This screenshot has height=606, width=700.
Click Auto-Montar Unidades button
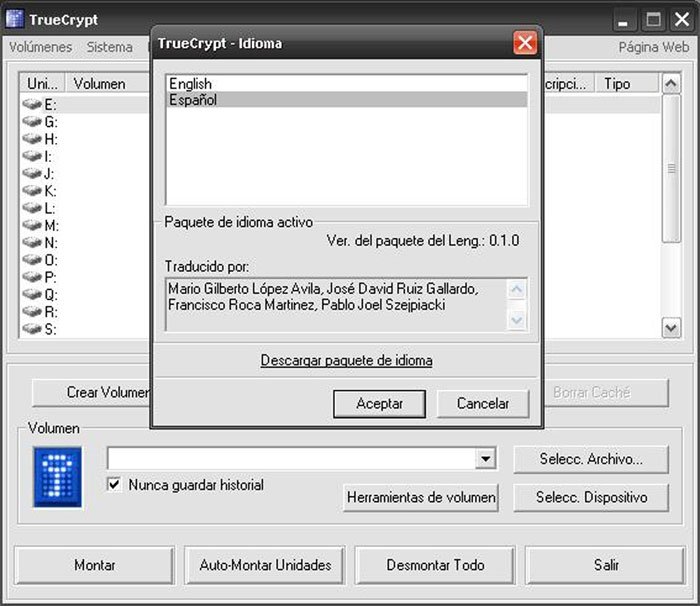coord(265,565)
